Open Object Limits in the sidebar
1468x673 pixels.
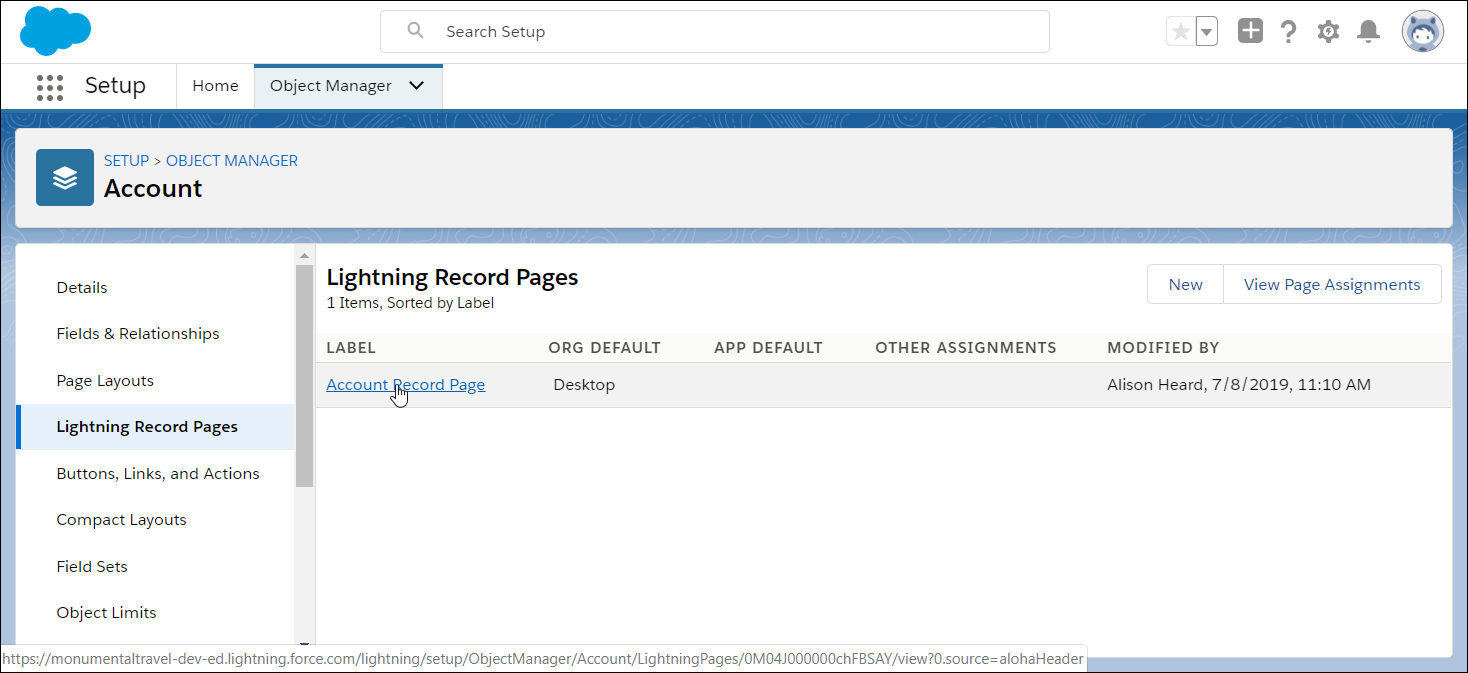point(107,613)
